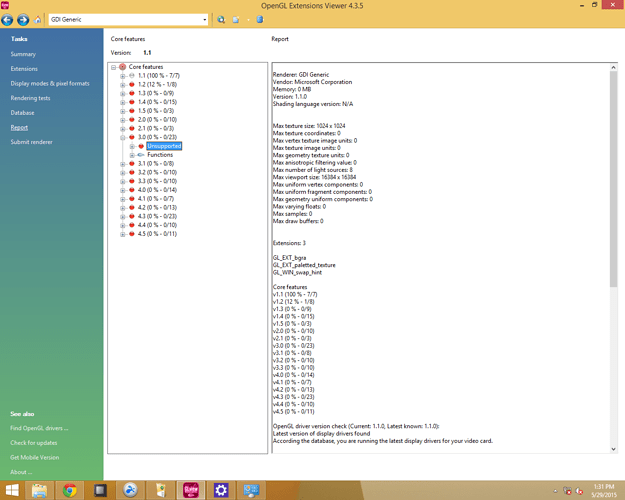Open the purple gear app in taskbar

tap(221, 490)
